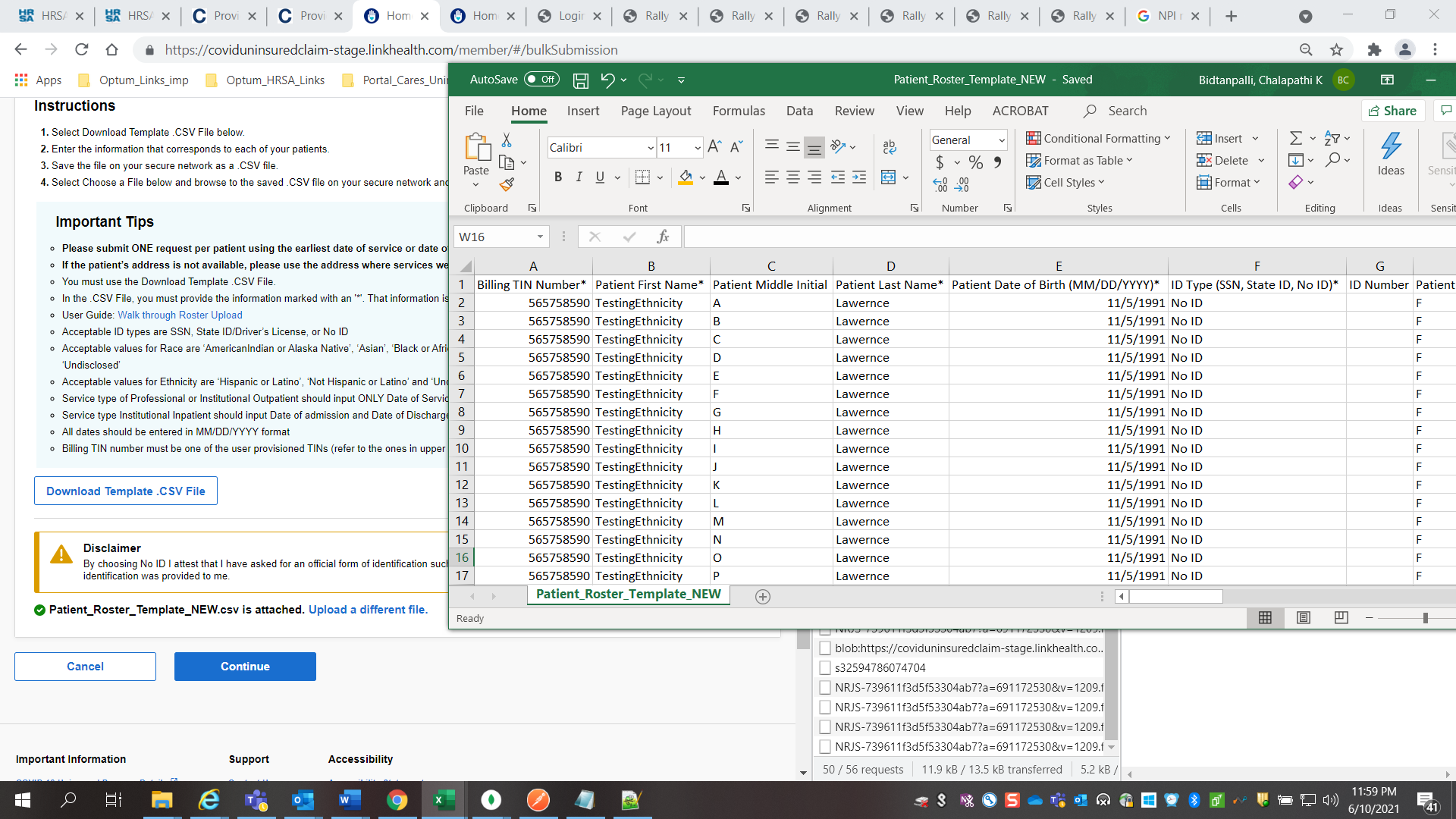Open the General number format dropdown
Screen dimensions: 1456x819
pyautogui.click(x=1001, y=140)
